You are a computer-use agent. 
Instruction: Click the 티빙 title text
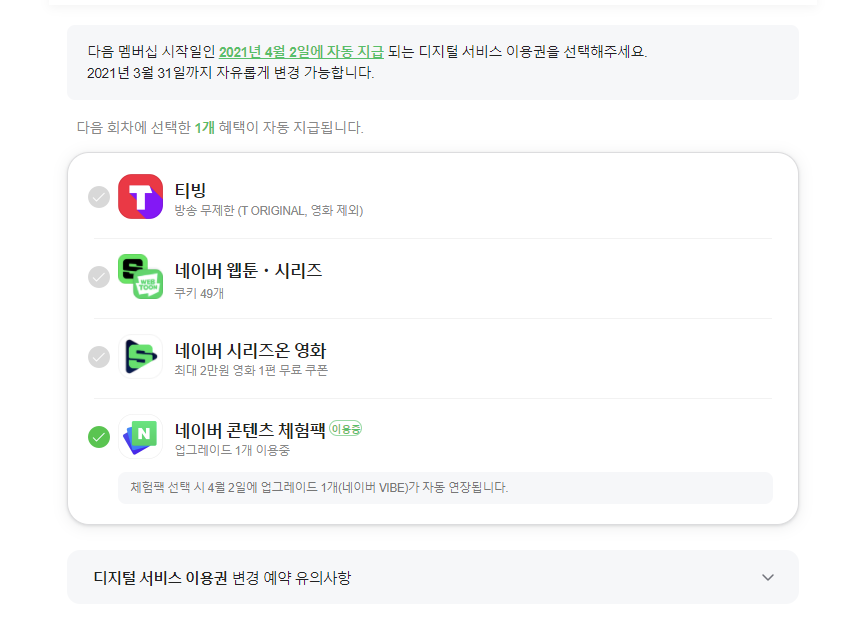[x=190, y=190]
